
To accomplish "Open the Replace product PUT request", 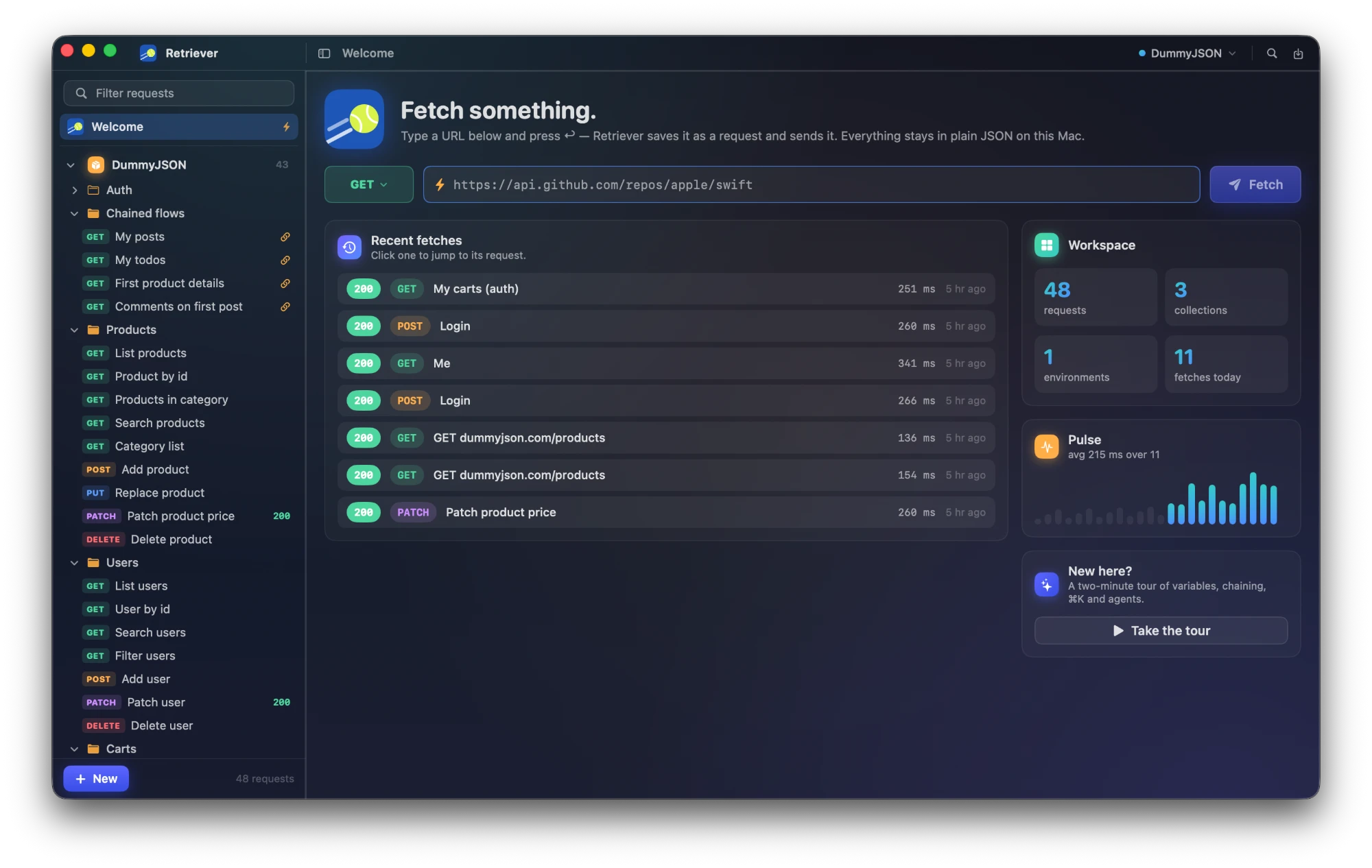I will [179, 493].
